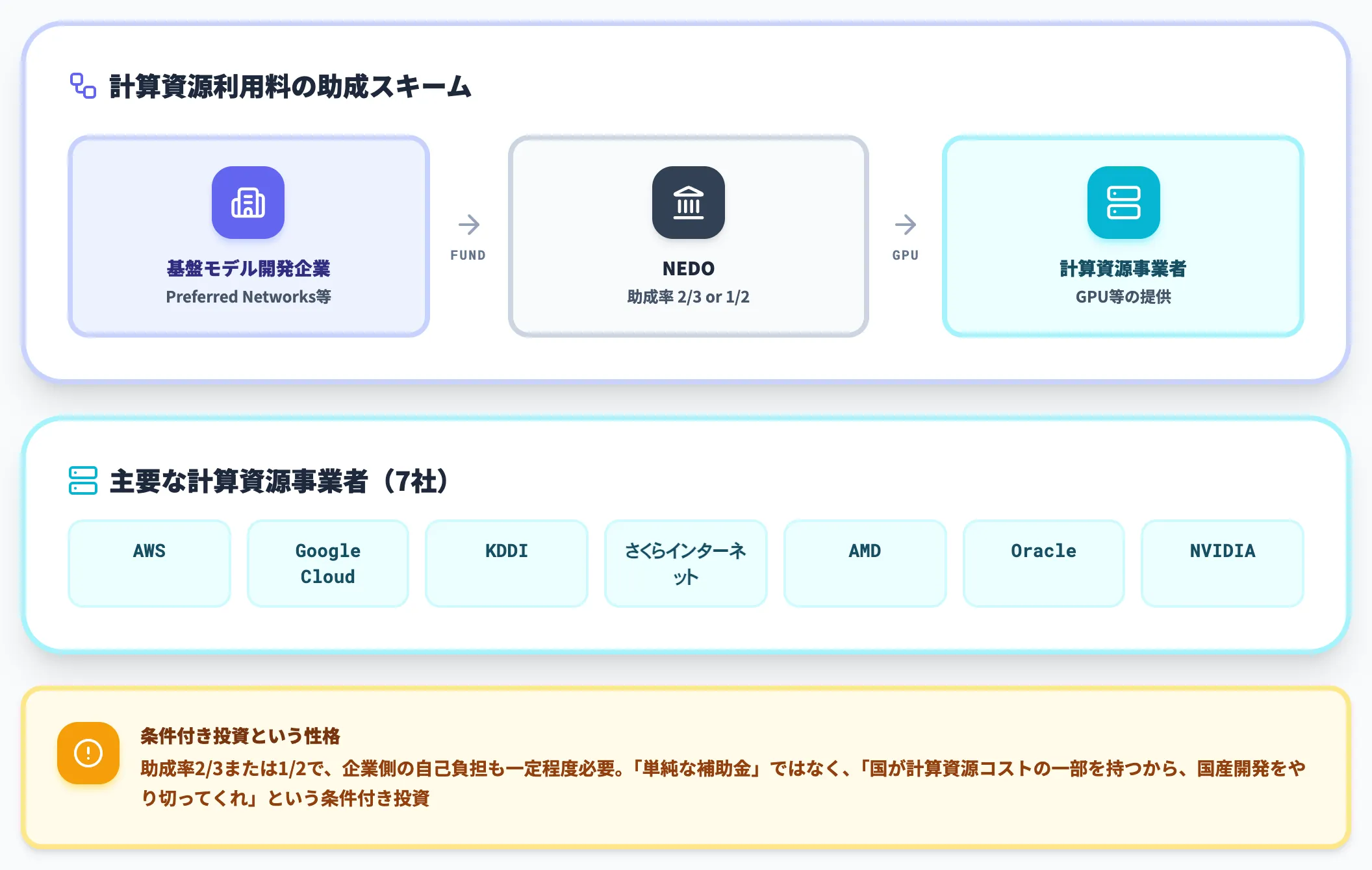Select the Google Cloud provider card

[x=328, y=564]
